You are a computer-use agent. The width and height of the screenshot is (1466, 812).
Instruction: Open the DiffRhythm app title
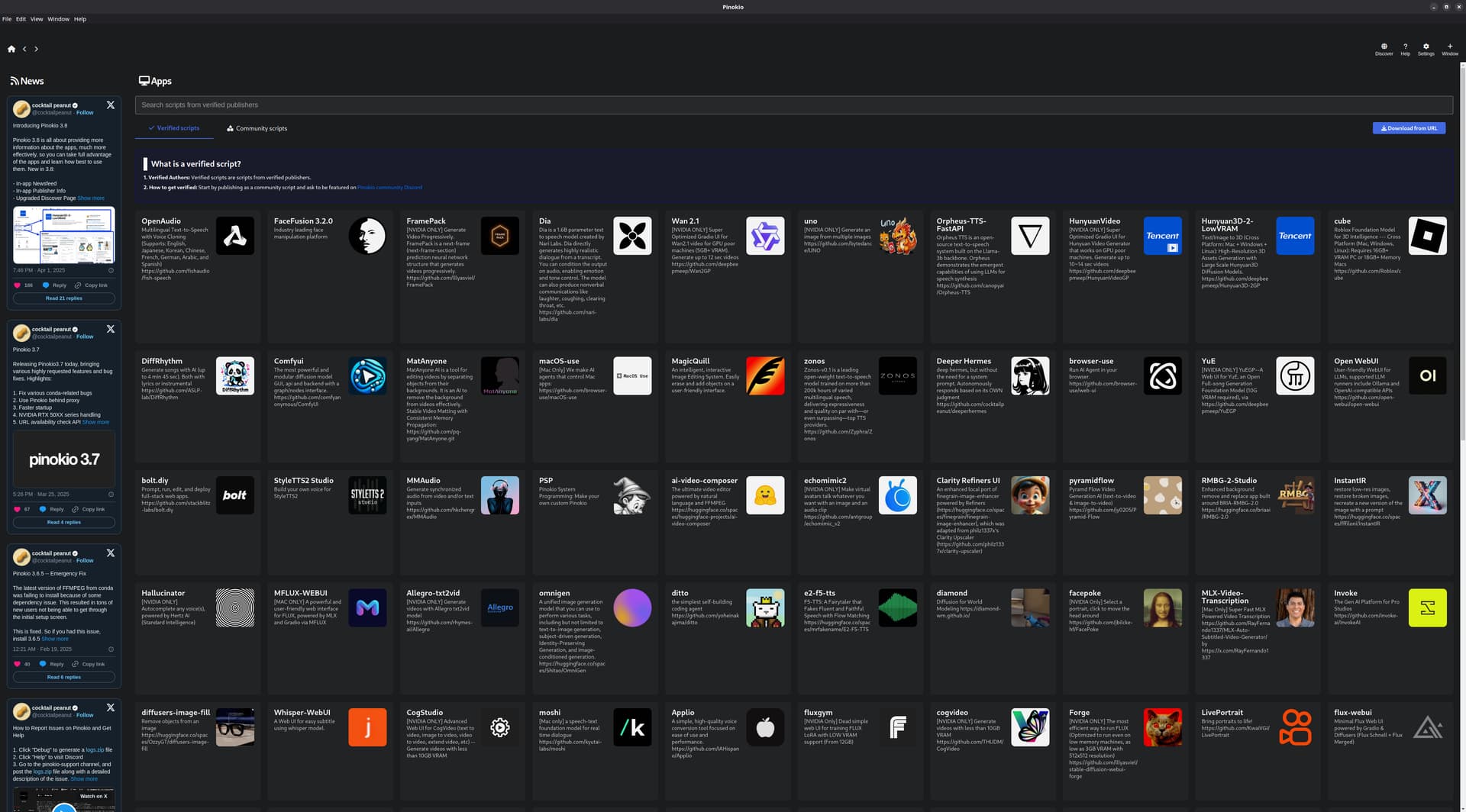pyautogui.click(x=162, y=361)
